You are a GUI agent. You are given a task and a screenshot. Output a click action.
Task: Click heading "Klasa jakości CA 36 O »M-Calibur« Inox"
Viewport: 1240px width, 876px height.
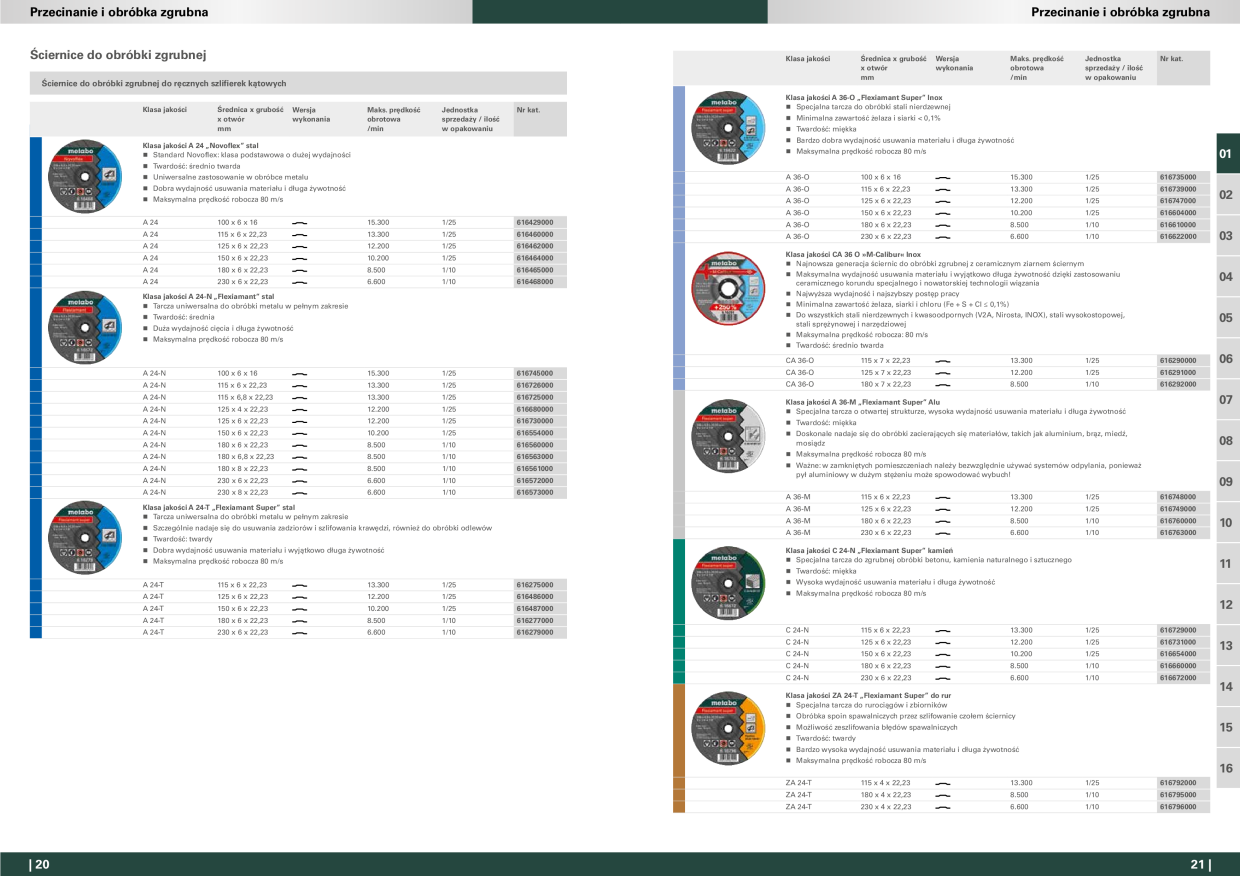(x=853, y=255)
